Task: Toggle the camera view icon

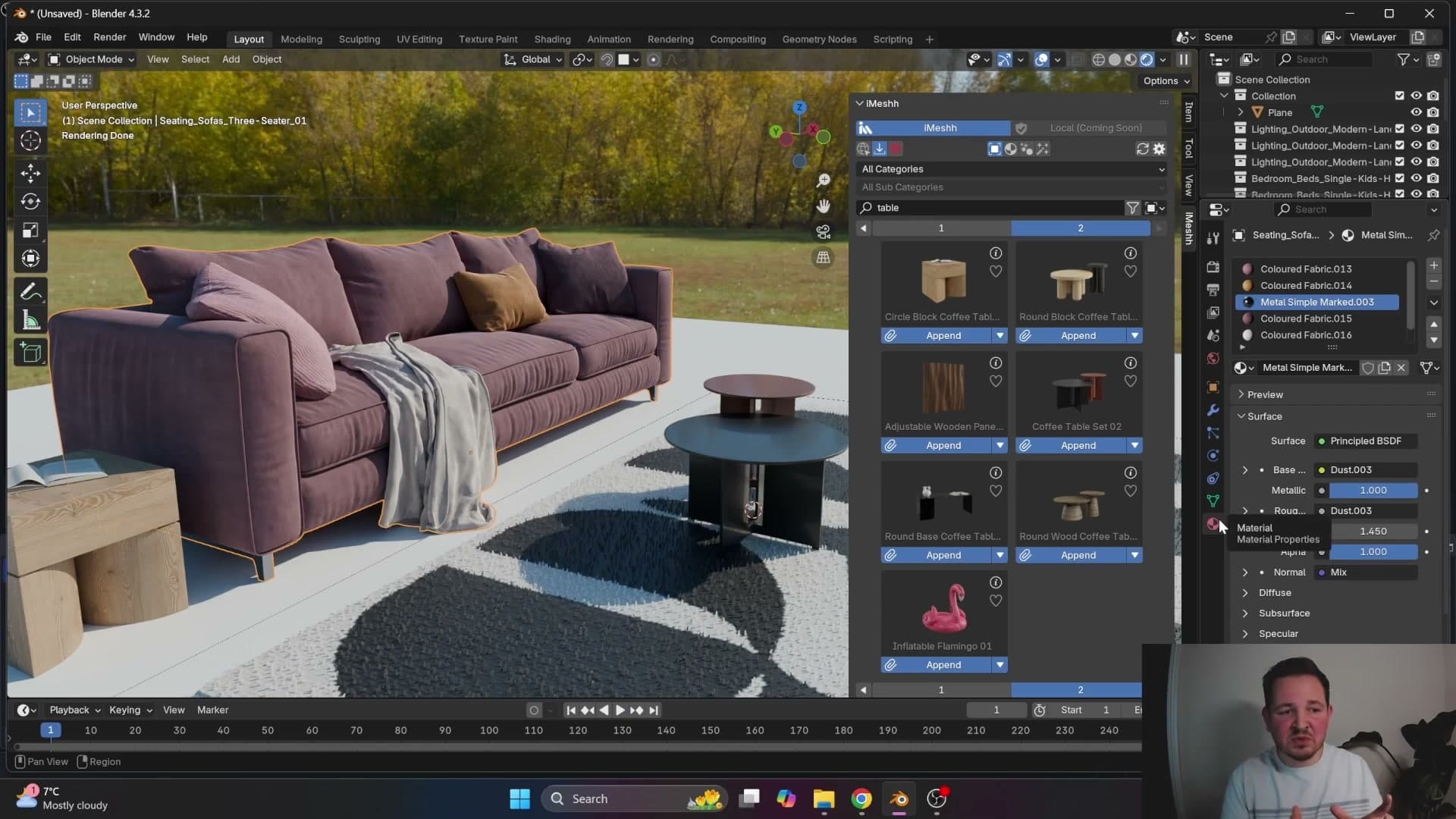Action: [x=823, y=232]
